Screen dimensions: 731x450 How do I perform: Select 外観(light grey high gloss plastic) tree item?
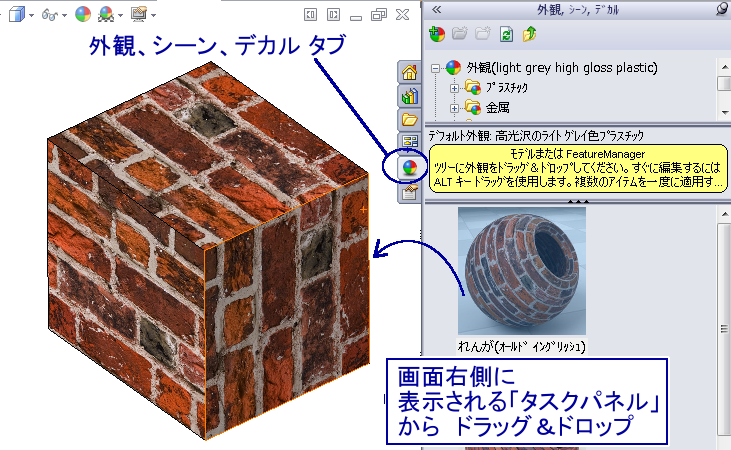click(x=562, y=68)
